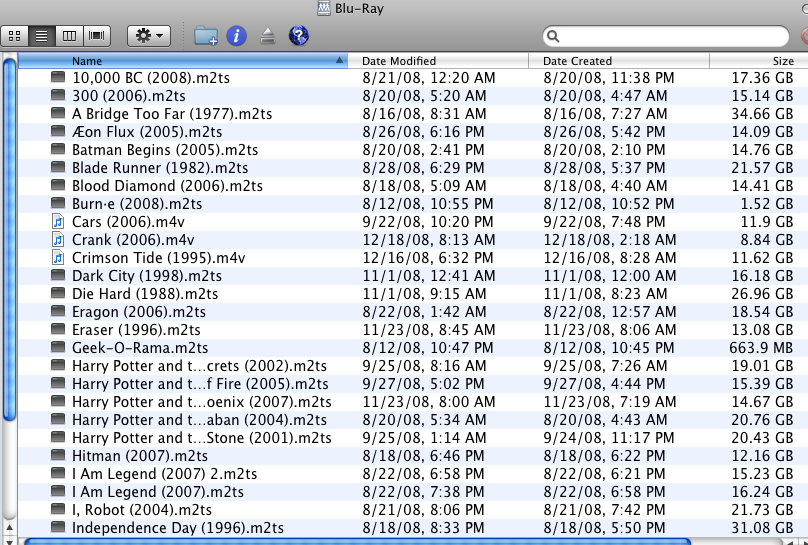The width and height of the screenshot is (808, 545).
Task: Click the horizontal scrollbar thumb
Action: click(x=357, y=541)
